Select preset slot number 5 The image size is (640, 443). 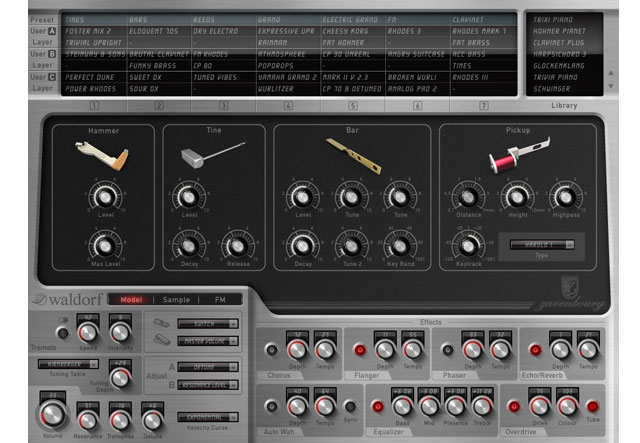pos(353,106)
